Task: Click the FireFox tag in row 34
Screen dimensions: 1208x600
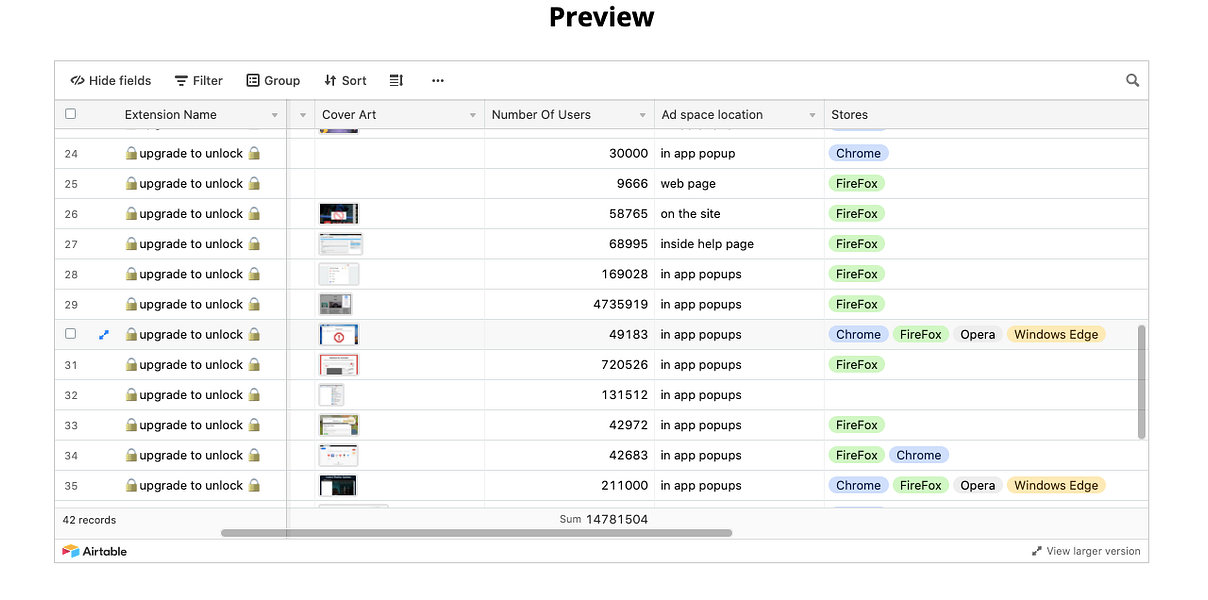Action: pyautogui.click(x=857, y=455)
